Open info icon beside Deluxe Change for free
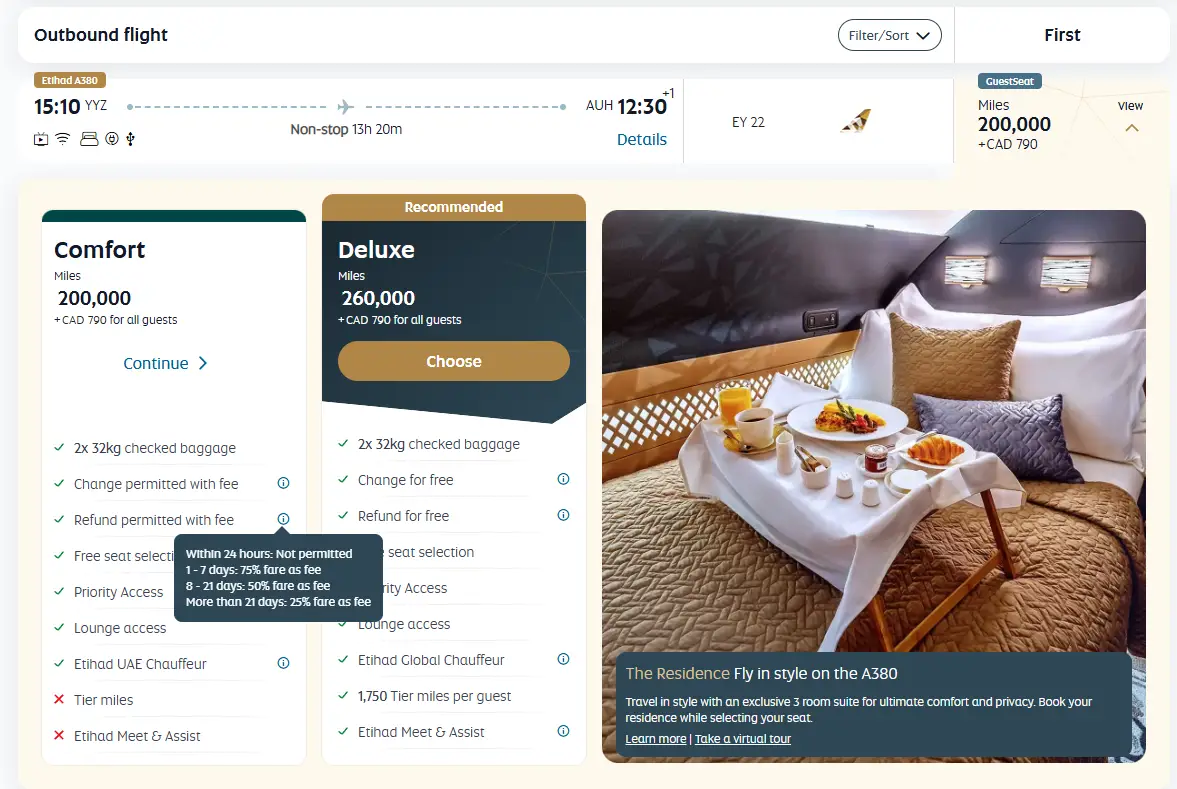 pyautogui.click(x=564, y=479)
